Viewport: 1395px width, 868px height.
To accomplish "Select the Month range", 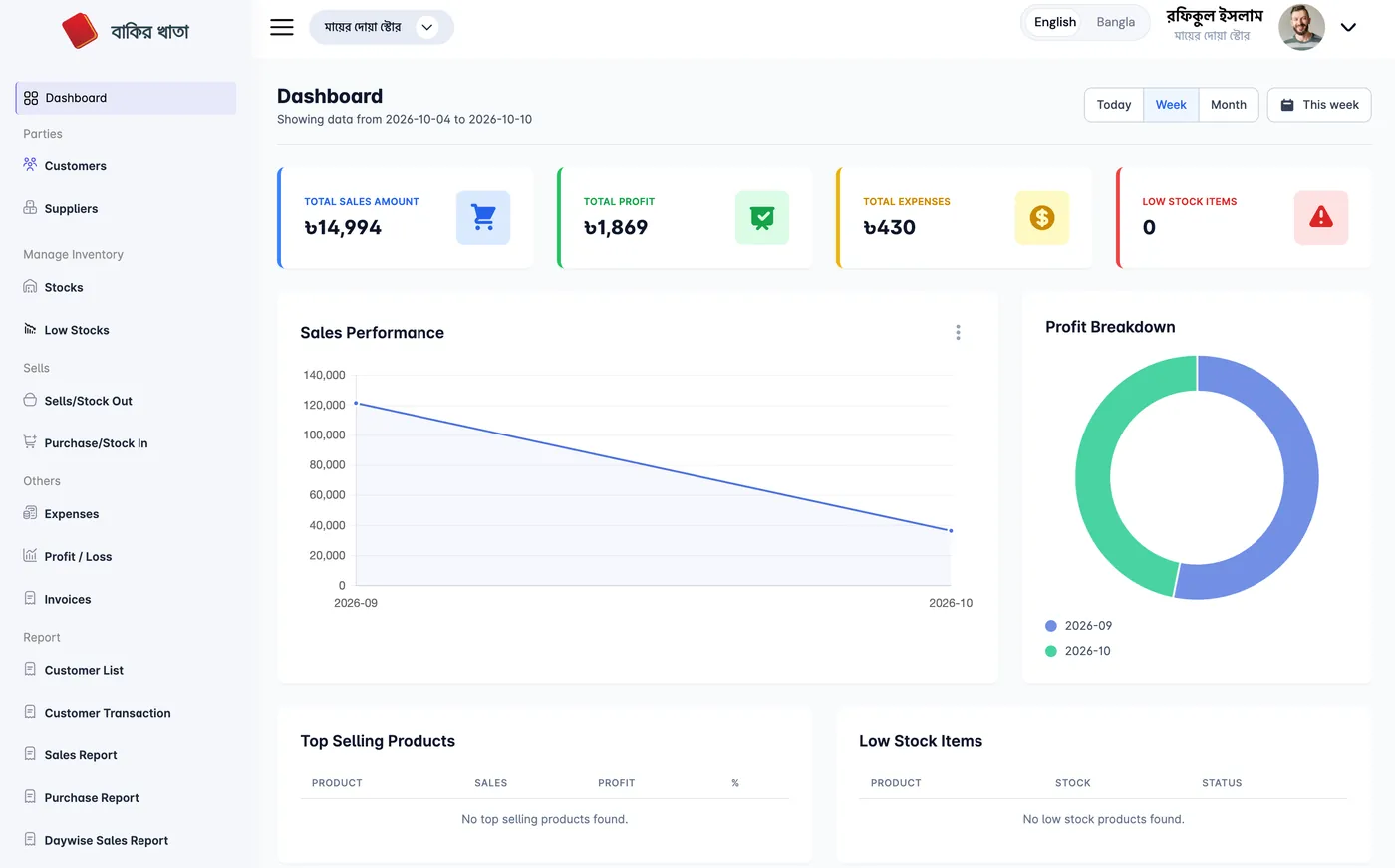I will (x=1229, y=105).
